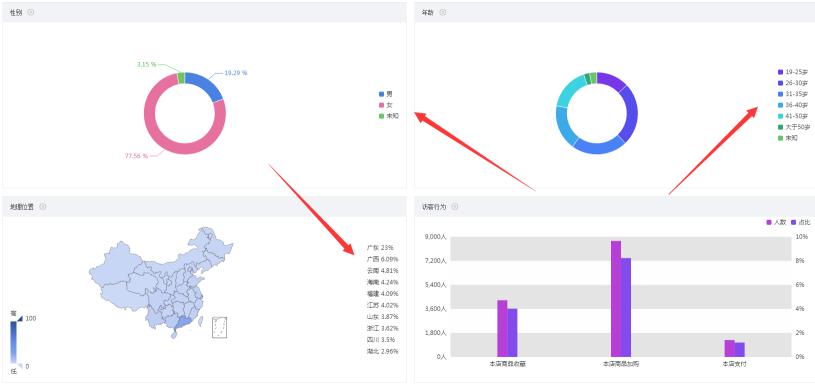Click the info icon beside 地域位置 title

point(43,206)
